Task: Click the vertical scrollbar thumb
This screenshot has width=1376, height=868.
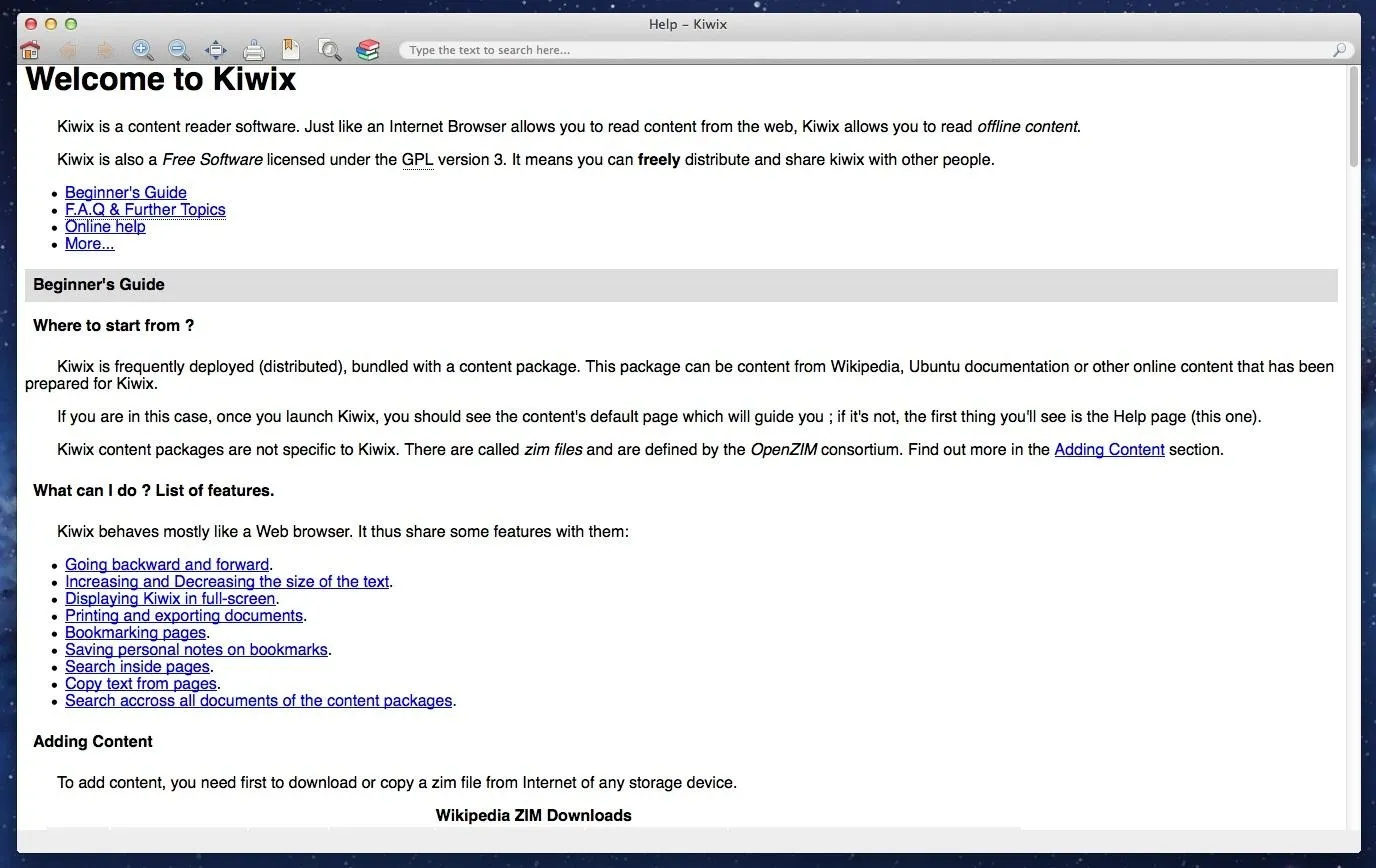Action: pos(1354,116)
